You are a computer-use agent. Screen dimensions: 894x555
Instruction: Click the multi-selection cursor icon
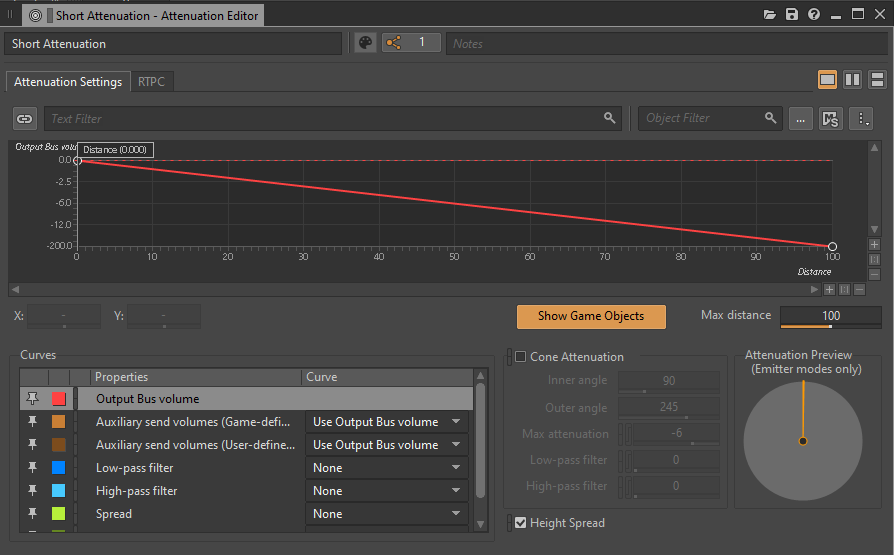coord(830,119)
